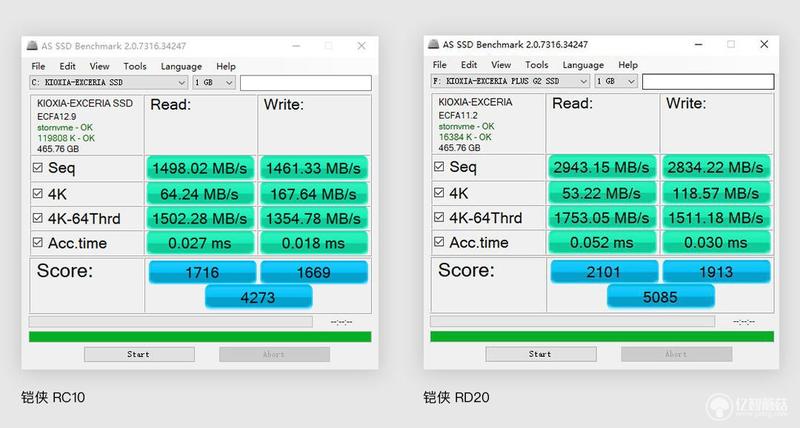Click the AS SSD app icon in right title bar
This screenshot has height=428, width=800.
pyautogui.click(x=434, y=44)
